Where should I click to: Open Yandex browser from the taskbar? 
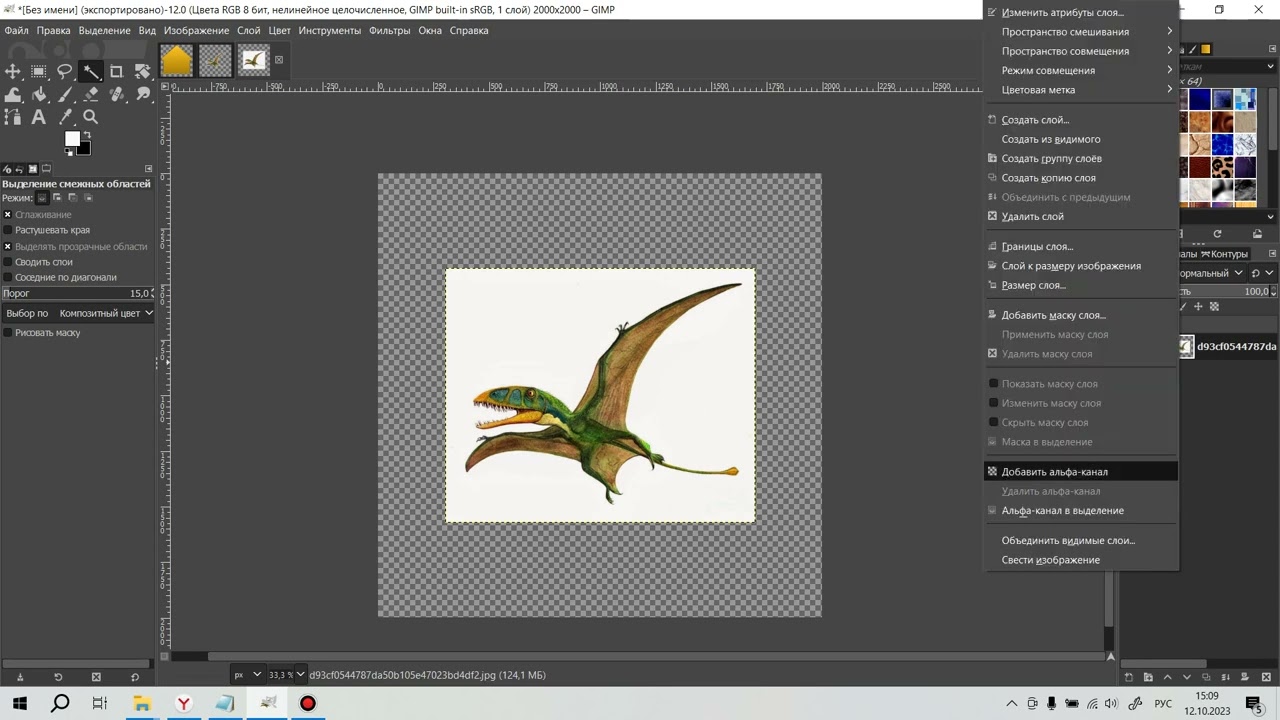[184, 704]
